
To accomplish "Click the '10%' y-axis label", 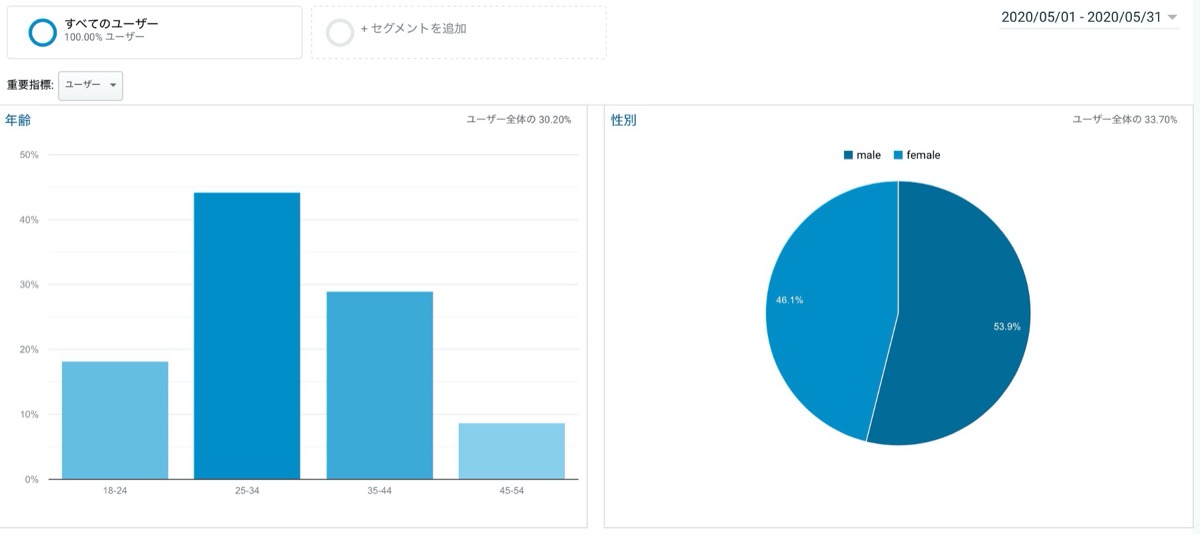I will tap(29, 415).
